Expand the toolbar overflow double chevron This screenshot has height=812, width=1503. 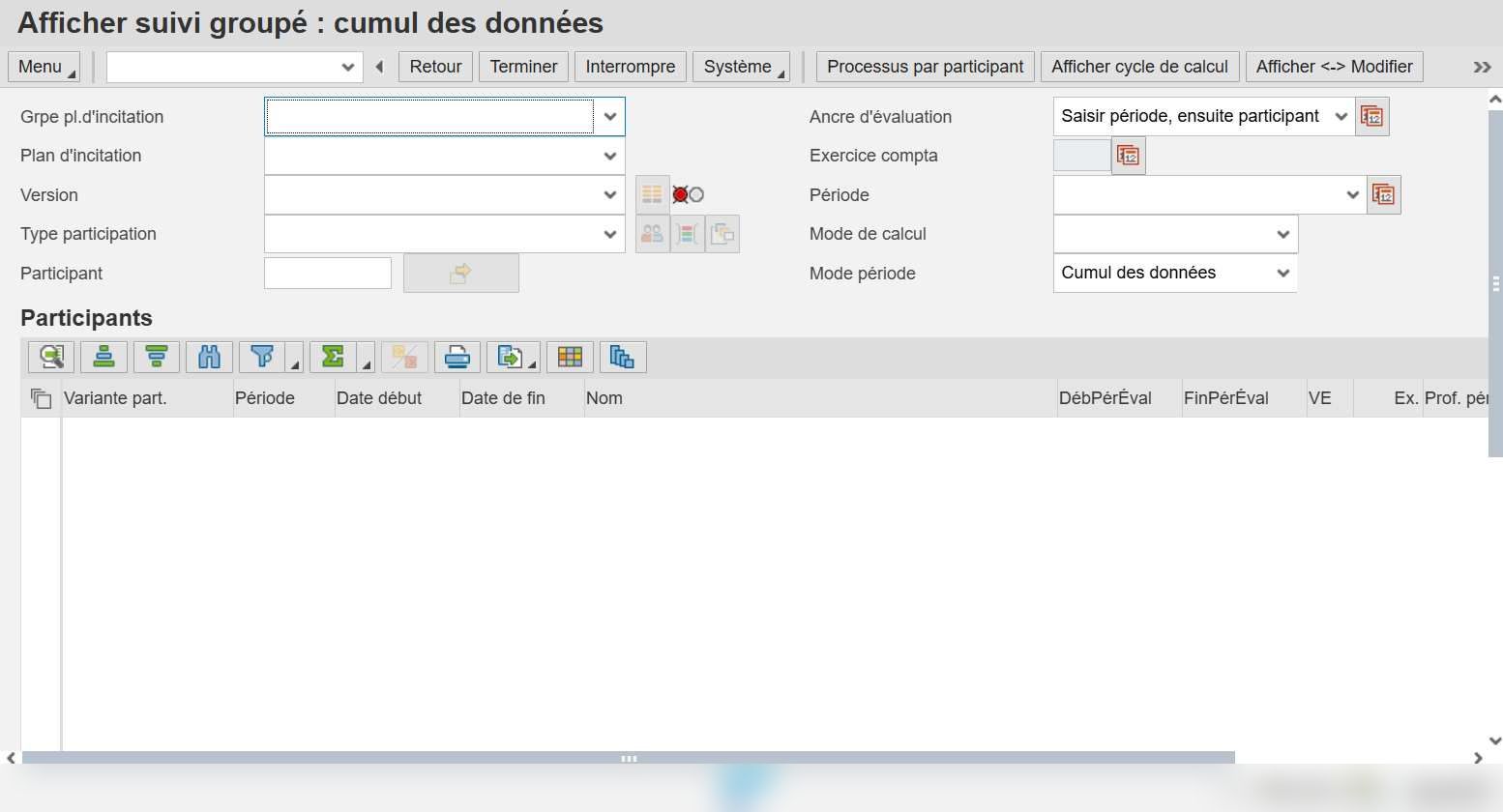(x=1482, y=67)
